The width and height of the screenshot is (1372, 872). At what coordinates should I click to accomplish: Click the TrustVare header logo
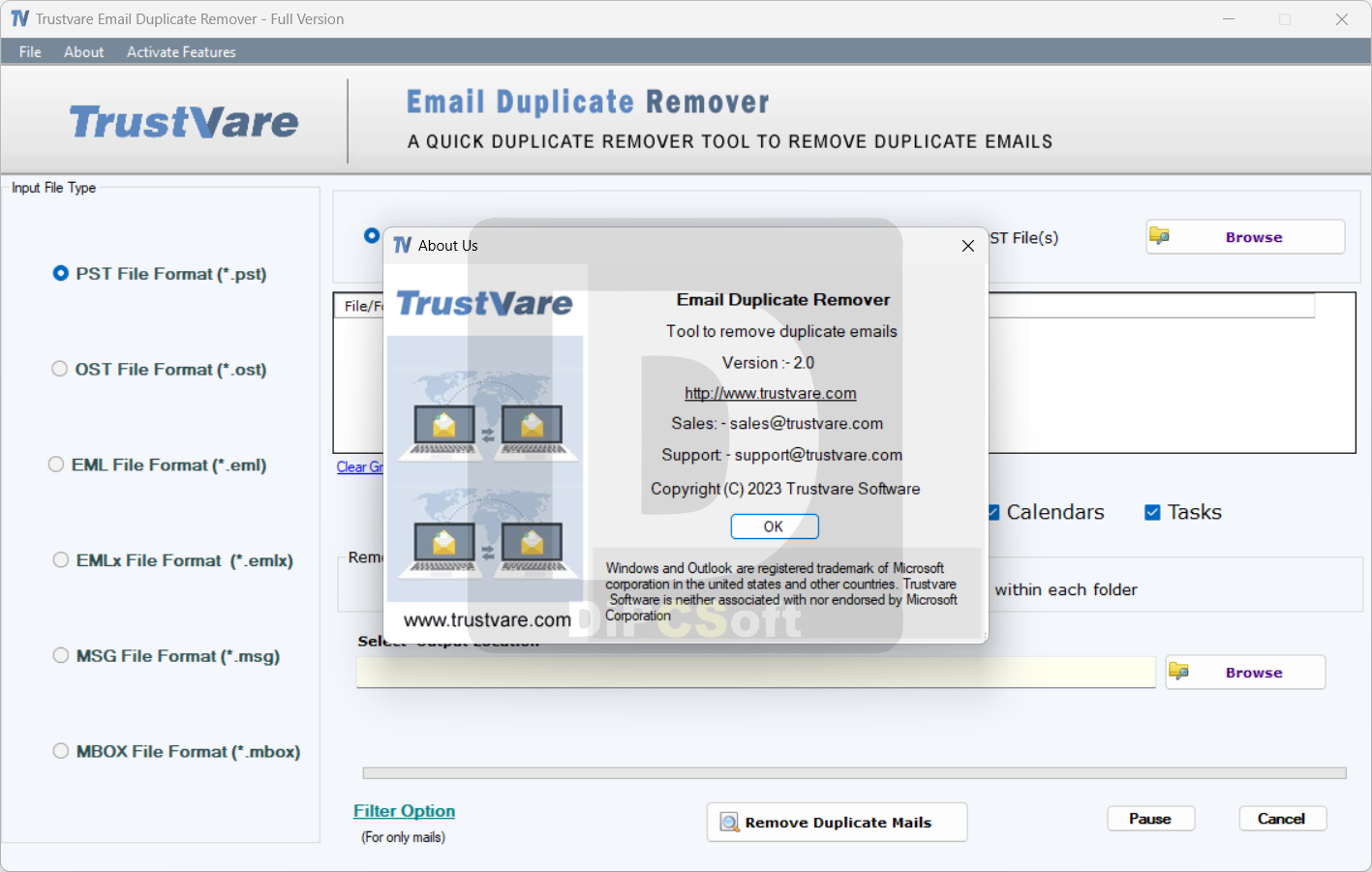click(184, 122)
